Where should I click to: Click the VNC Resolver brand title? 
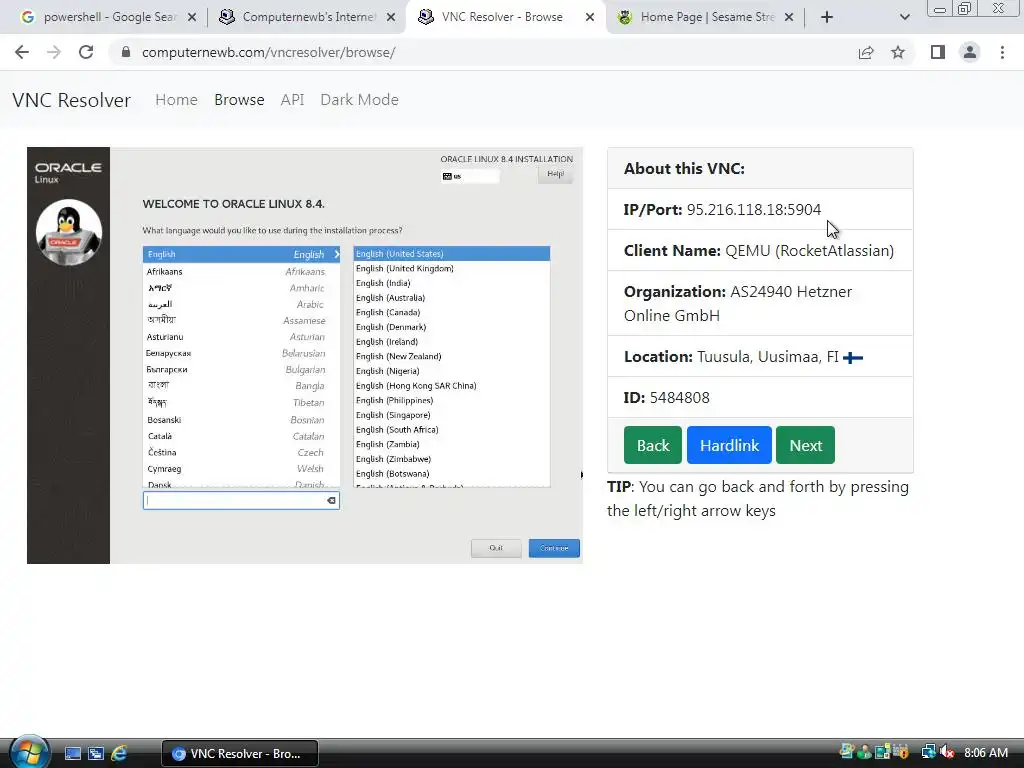point(71,100)
